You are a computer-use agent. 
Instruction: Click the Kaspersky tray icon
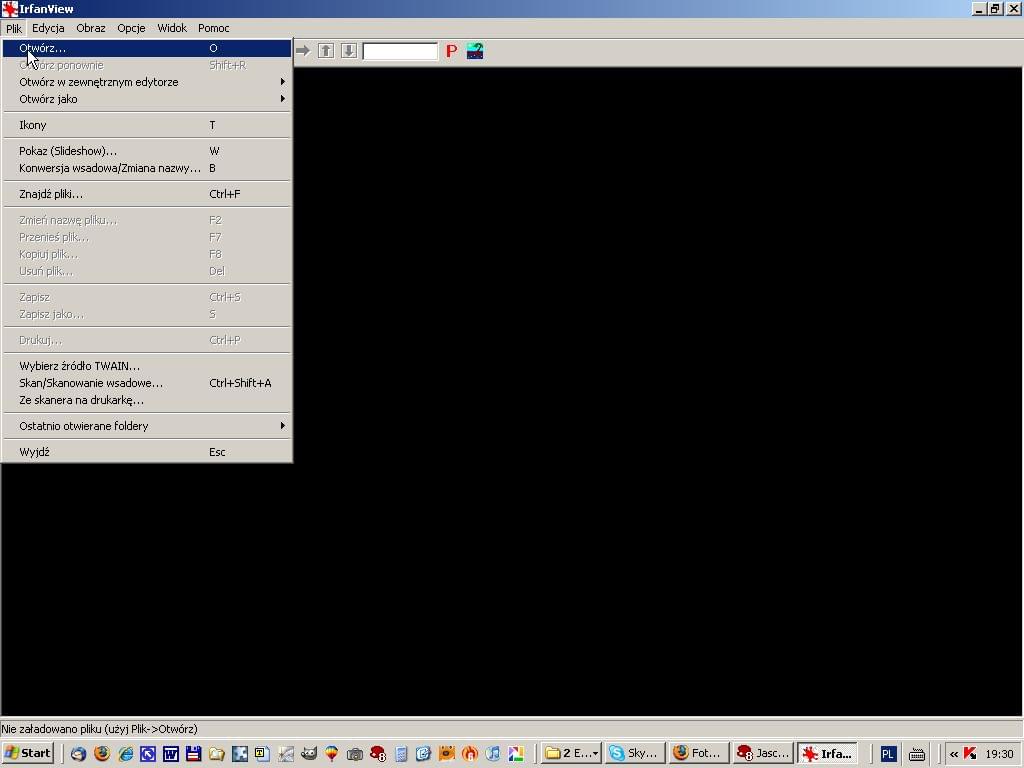tap(970, 754)
